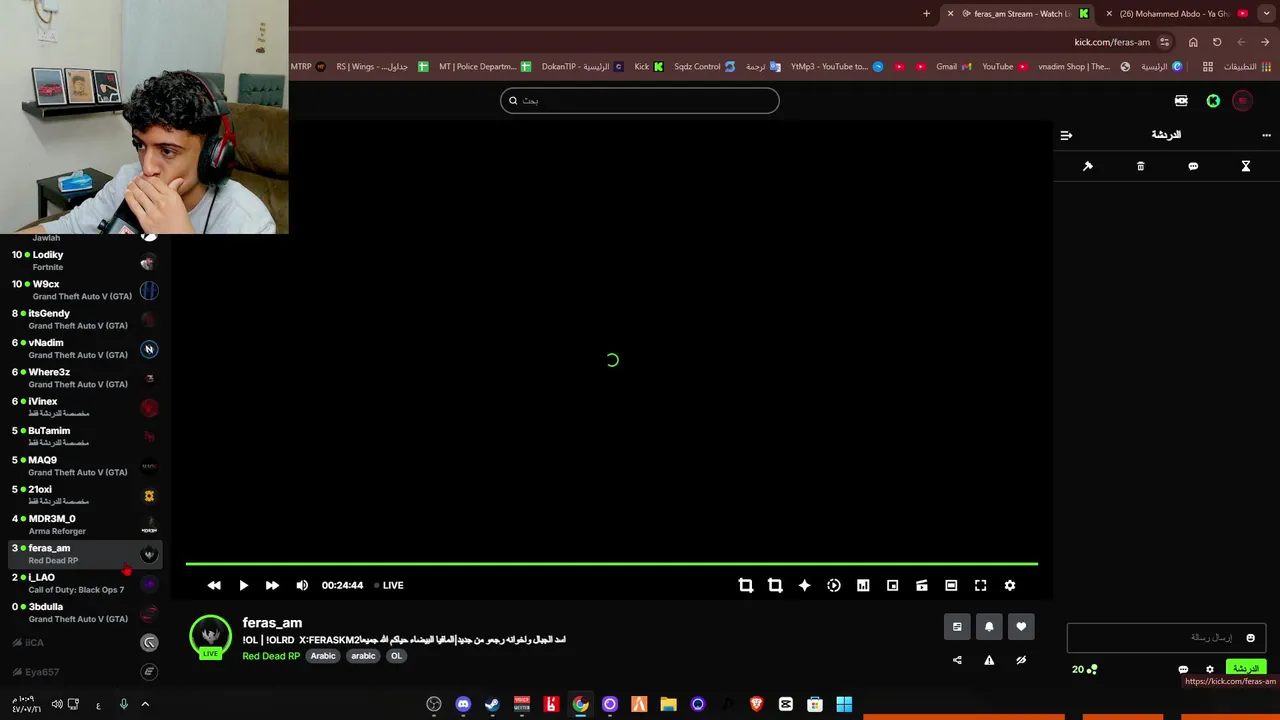Click the circular replay clip icon
1280x720 pixels.
[x=834, y=585]
